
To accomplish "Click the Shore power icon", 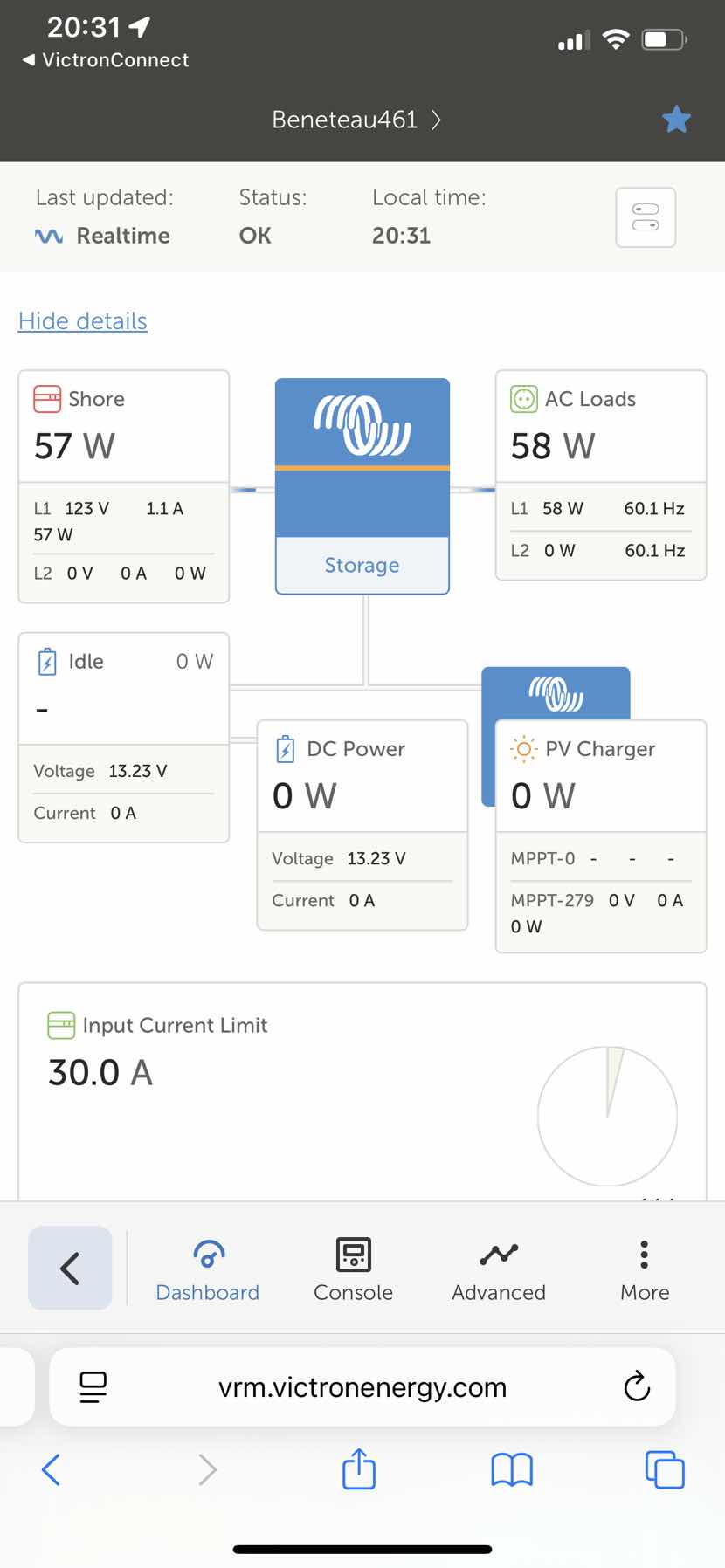I will 47,399.
